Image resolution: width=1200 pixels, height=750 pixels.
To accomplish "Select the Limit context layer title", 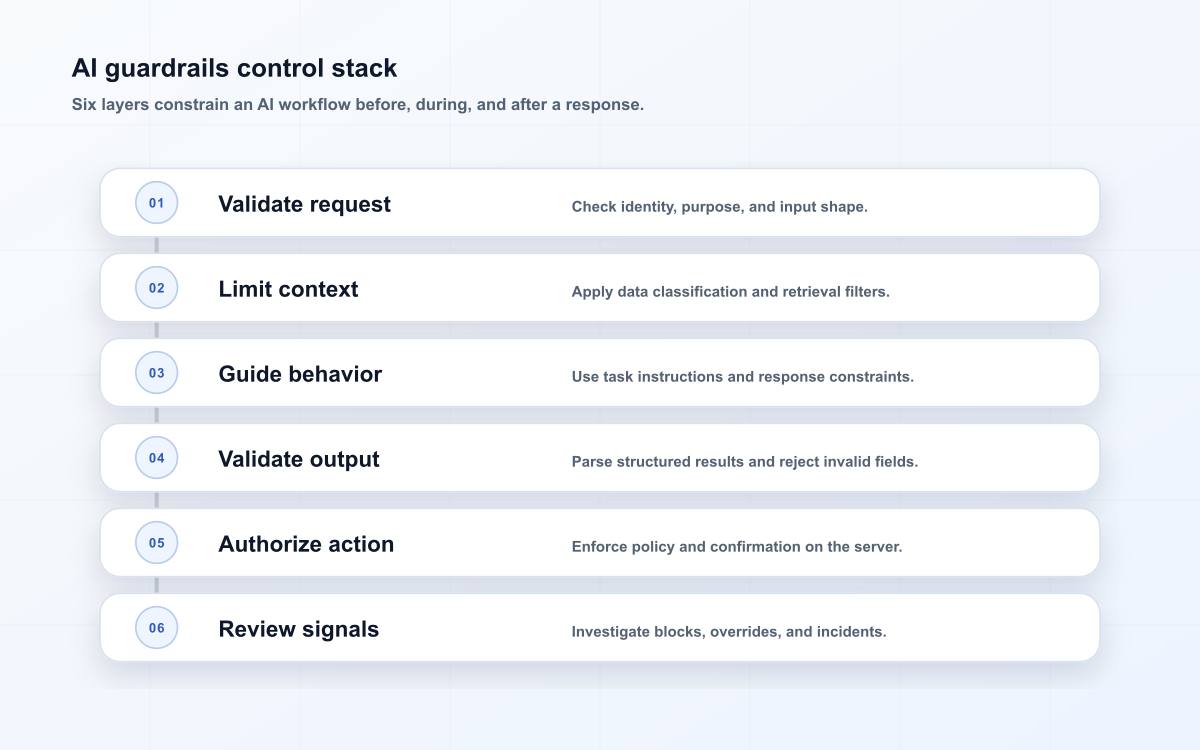I will click(288, 289).
